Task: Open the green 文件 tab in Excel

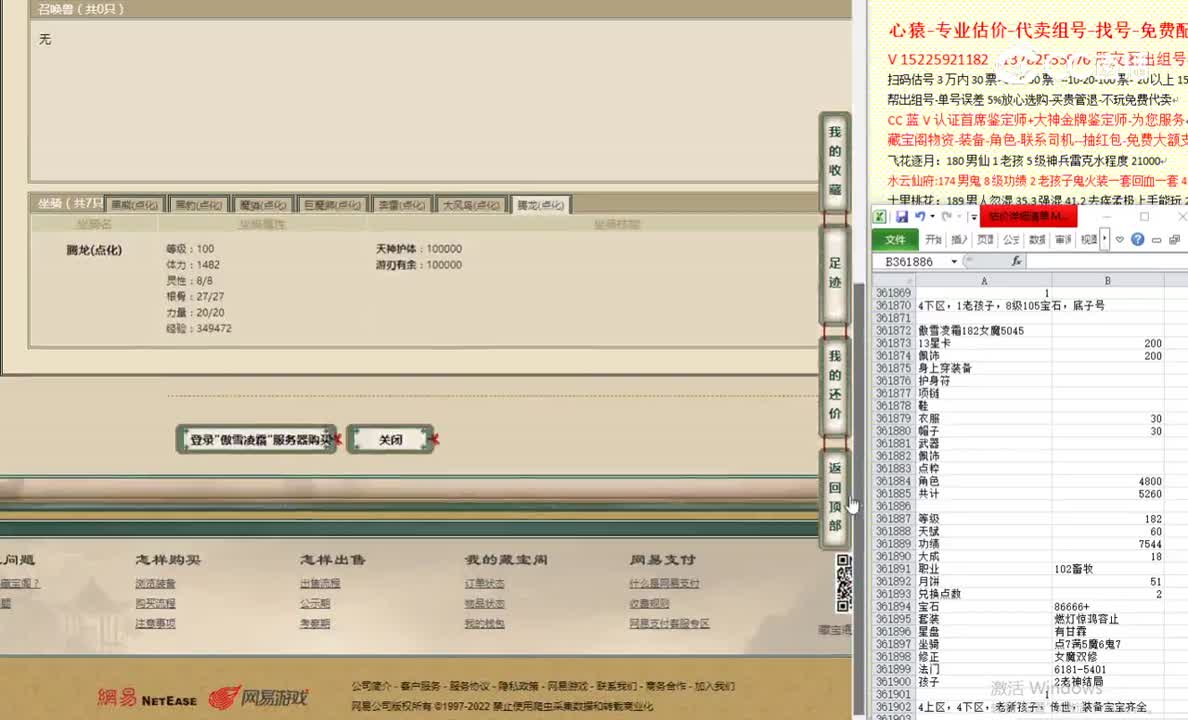Action: coord(895,240)
